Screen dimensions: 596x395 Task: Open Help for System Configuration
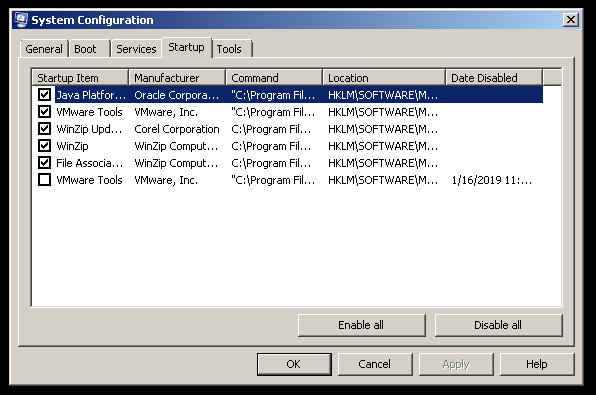point(537,364)
